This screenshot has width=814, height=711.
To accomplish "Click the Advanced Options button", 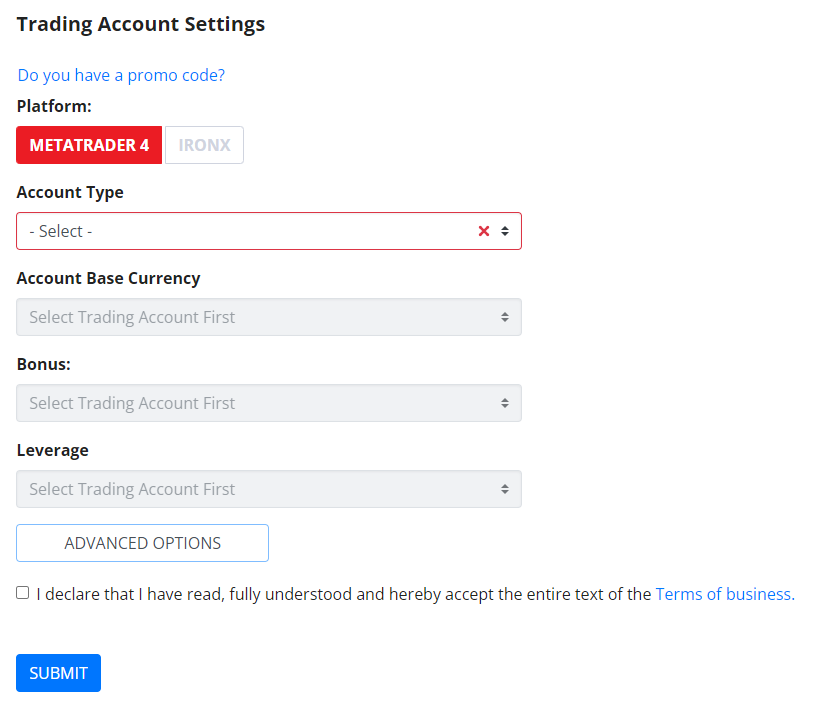I will [x=142, y=543].
